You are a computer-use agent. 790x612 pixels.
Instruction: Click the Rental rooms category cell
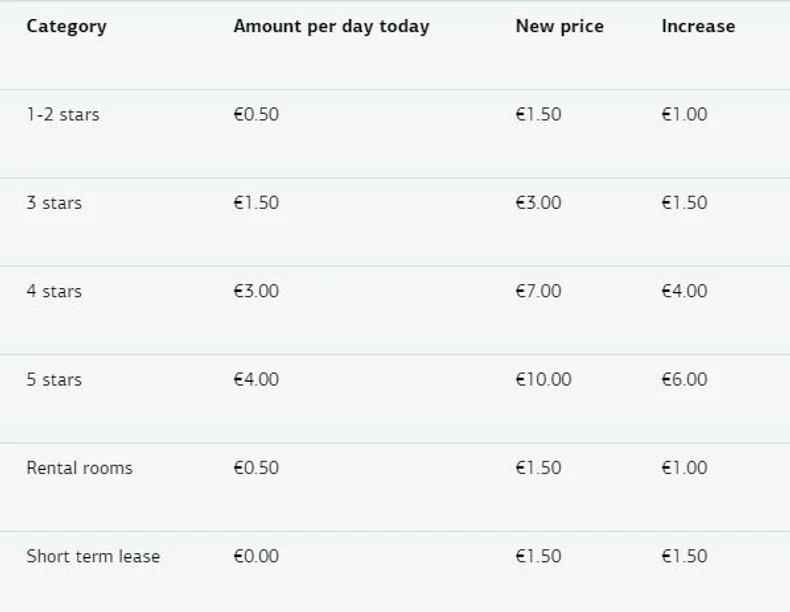coord(79,468)
